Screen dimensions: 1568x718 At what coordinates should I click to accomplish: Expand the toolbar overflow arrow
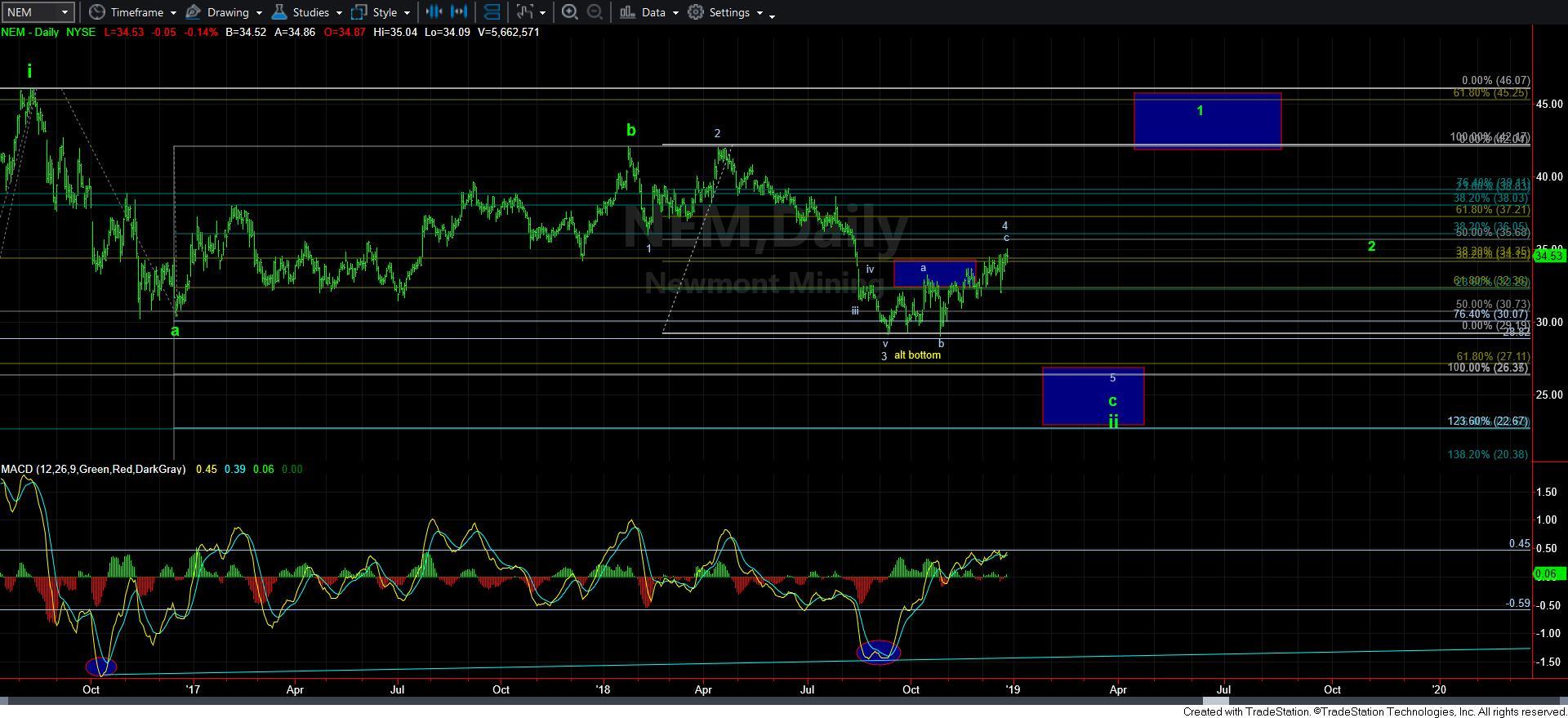click(773, 15)
